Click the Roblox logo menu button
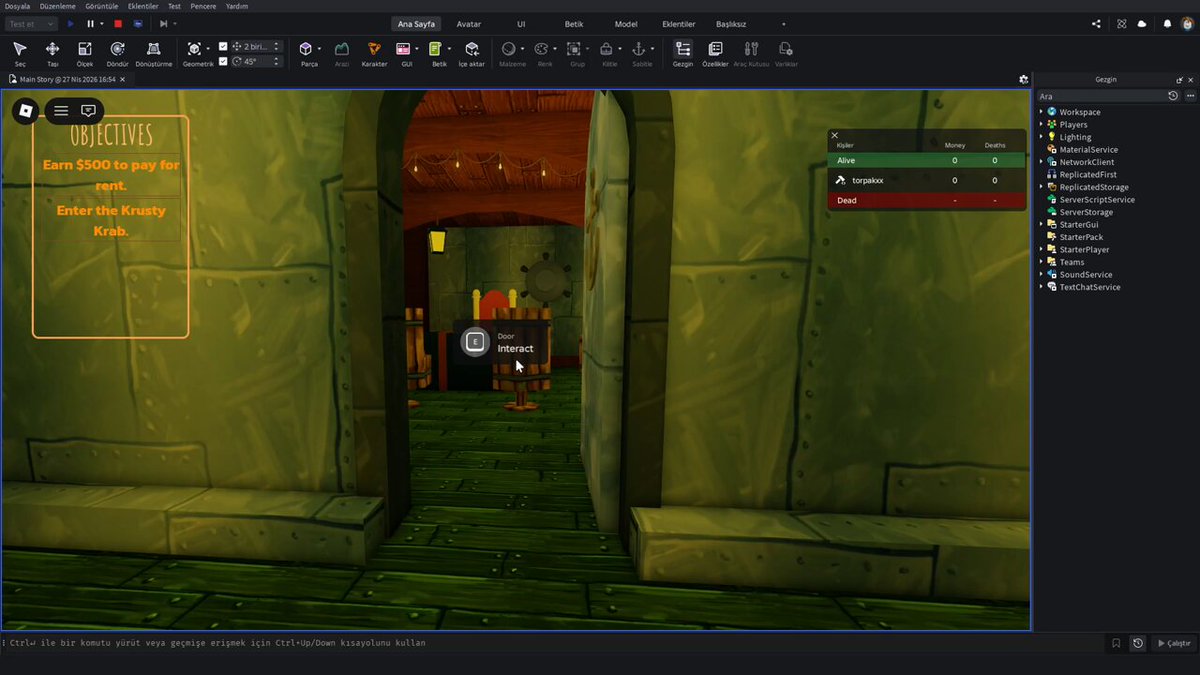This screenshot has width=1200, height=675. (26, 111)
